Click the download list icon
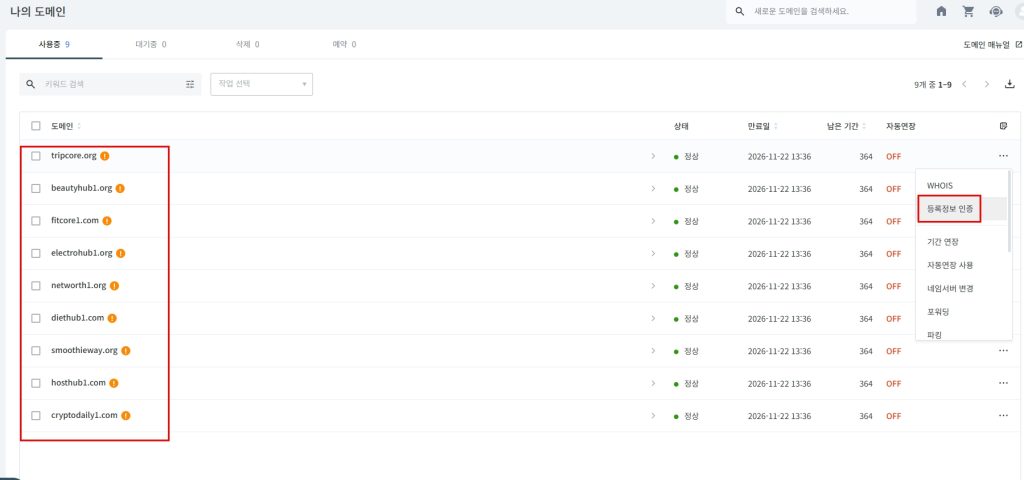 tap(1009, 84)
